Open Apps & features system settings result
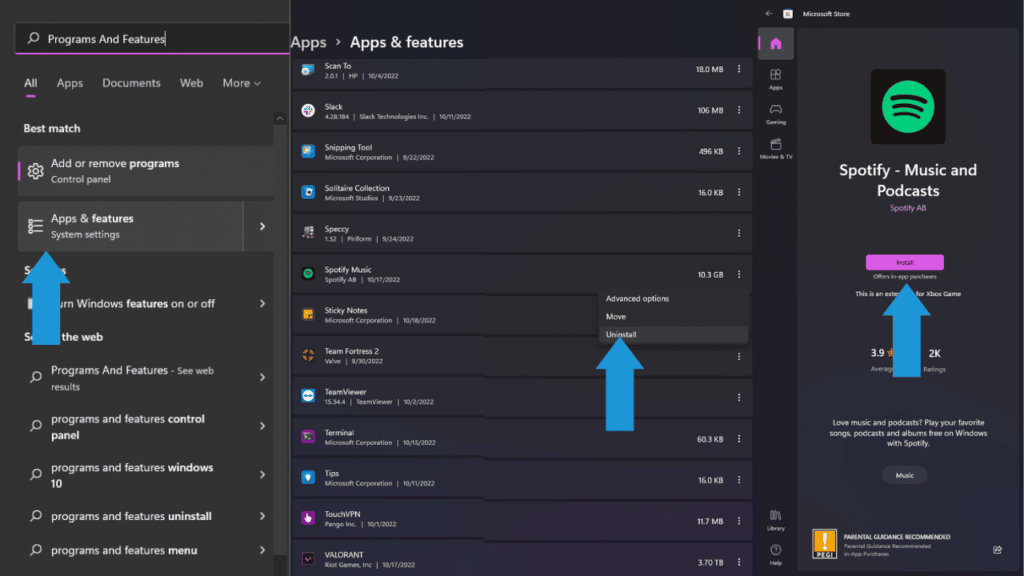The height and width of the screenshot is (576, 1024). pos(131,227)
